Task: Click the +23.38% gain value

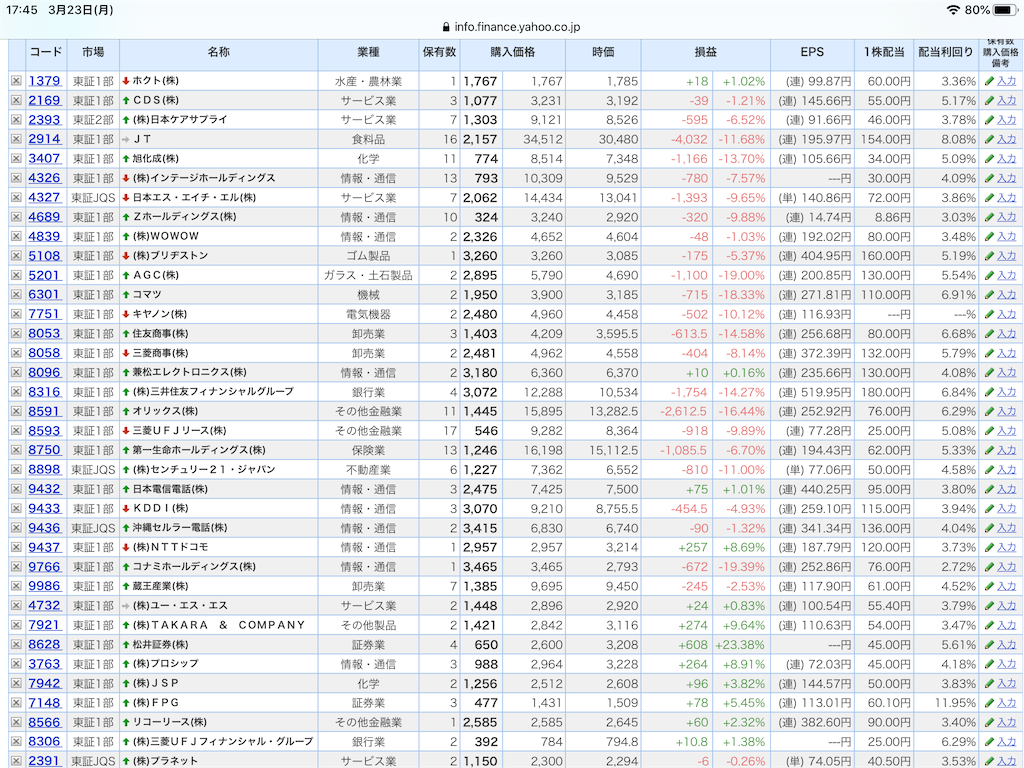Action: coord(740,645)
